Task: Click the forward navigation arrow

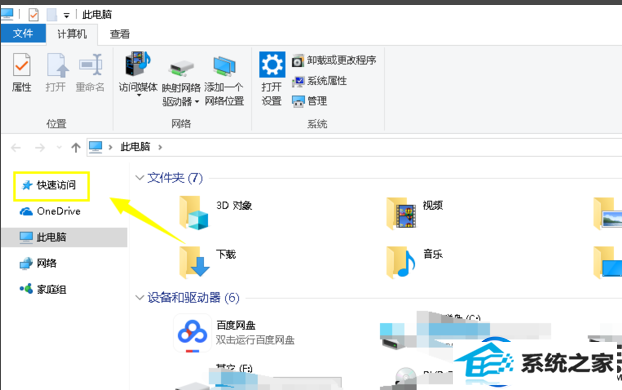Action: [40, 148]
